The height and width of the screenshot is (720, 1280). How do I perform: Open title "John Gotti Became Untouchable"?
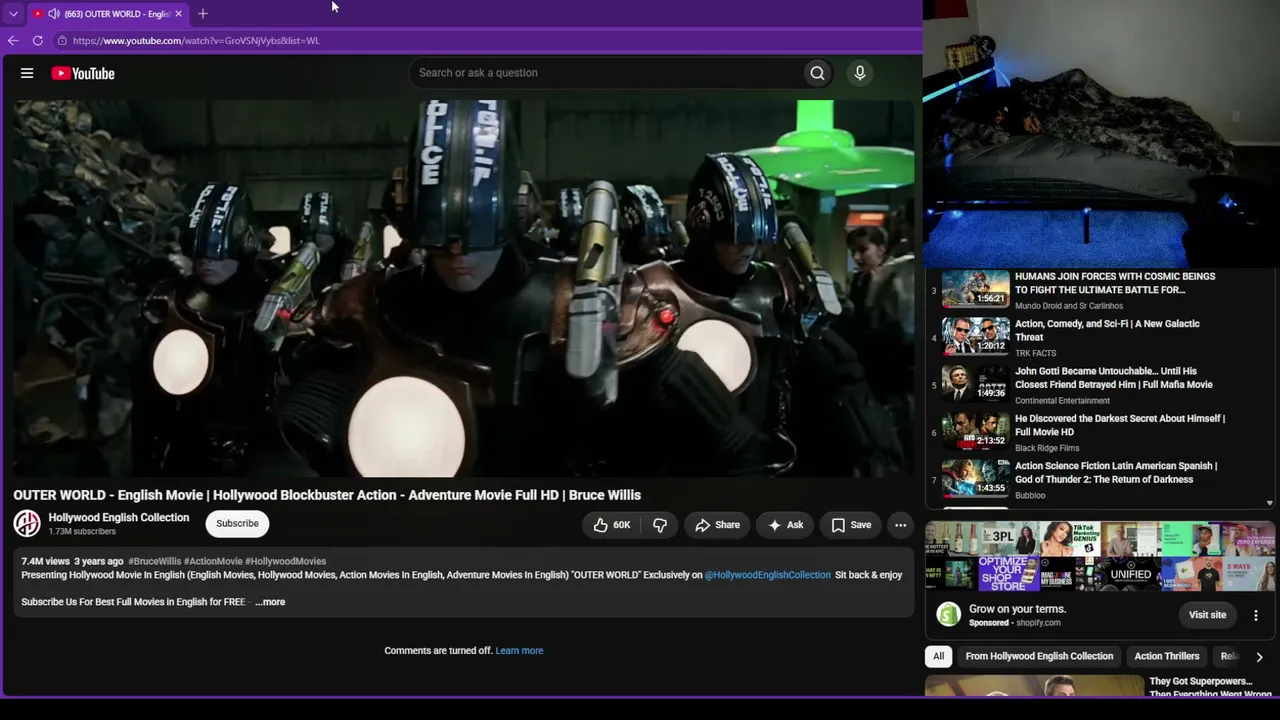1114,378
